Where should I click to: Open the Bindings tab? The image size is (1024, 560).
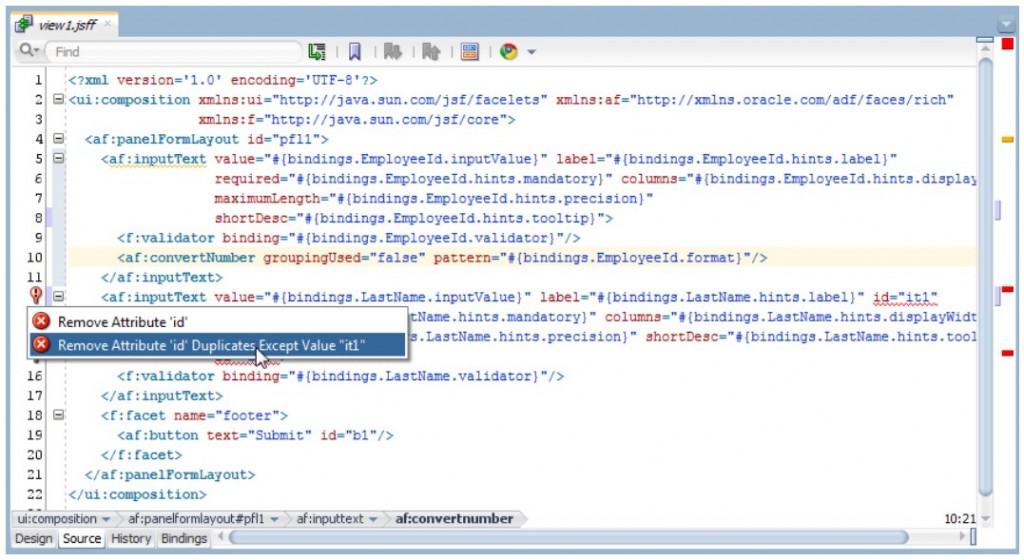click(183, 539)
